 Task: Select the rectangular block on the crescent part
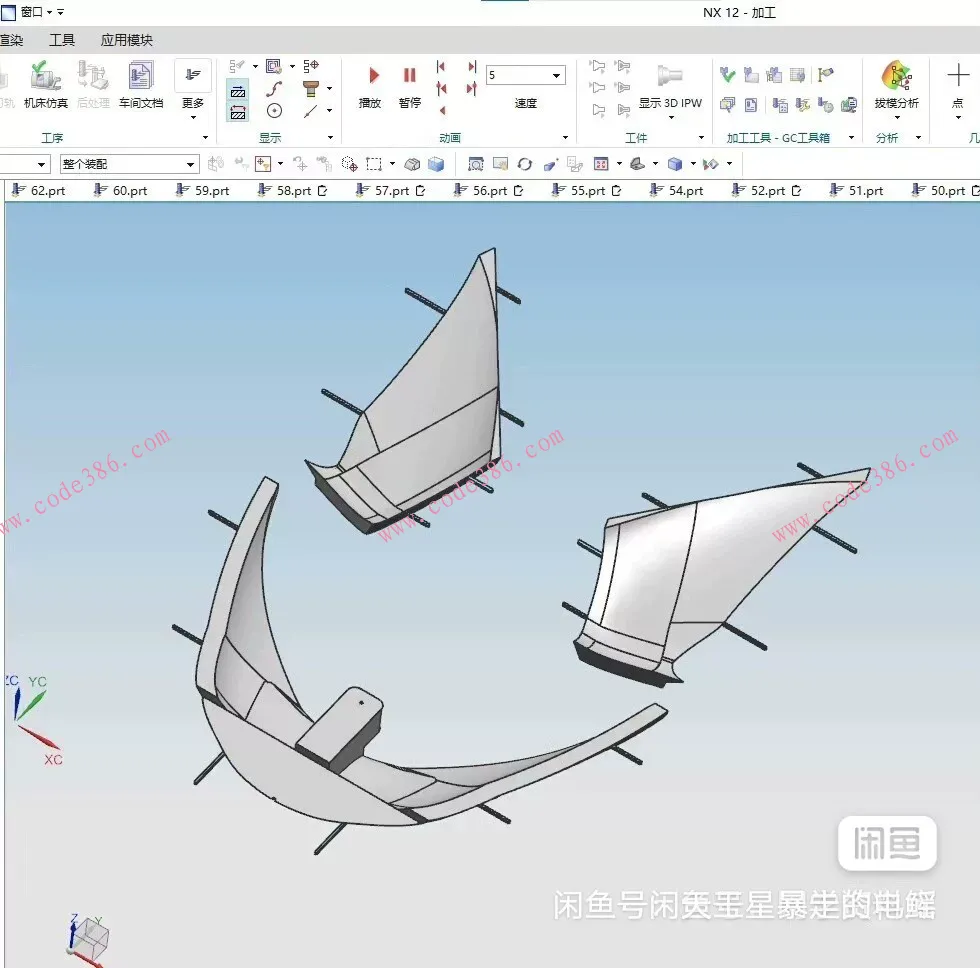point(341,728)
